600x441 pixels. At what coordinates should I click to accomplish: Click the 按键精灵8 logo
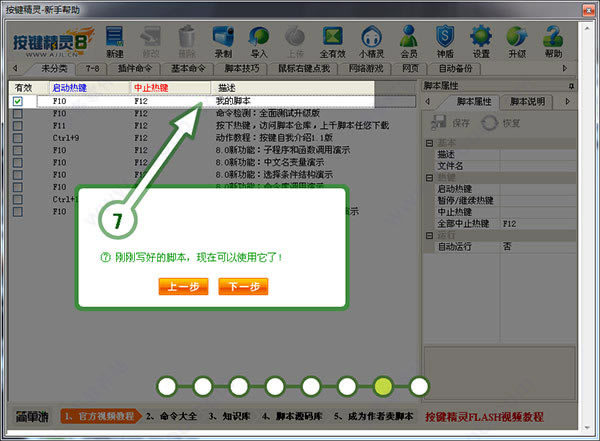(x=52, y=42)
